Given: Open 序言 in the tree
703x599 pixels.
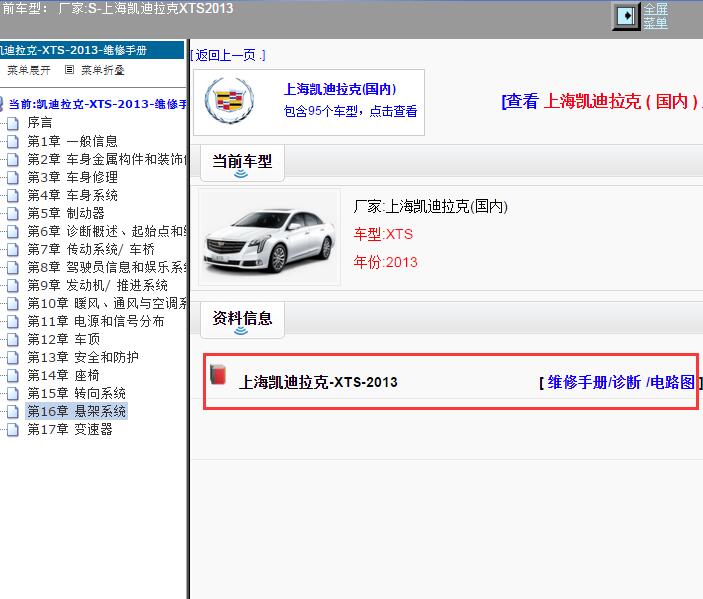Looking at the screenshot, I should [x=40, y=123].
